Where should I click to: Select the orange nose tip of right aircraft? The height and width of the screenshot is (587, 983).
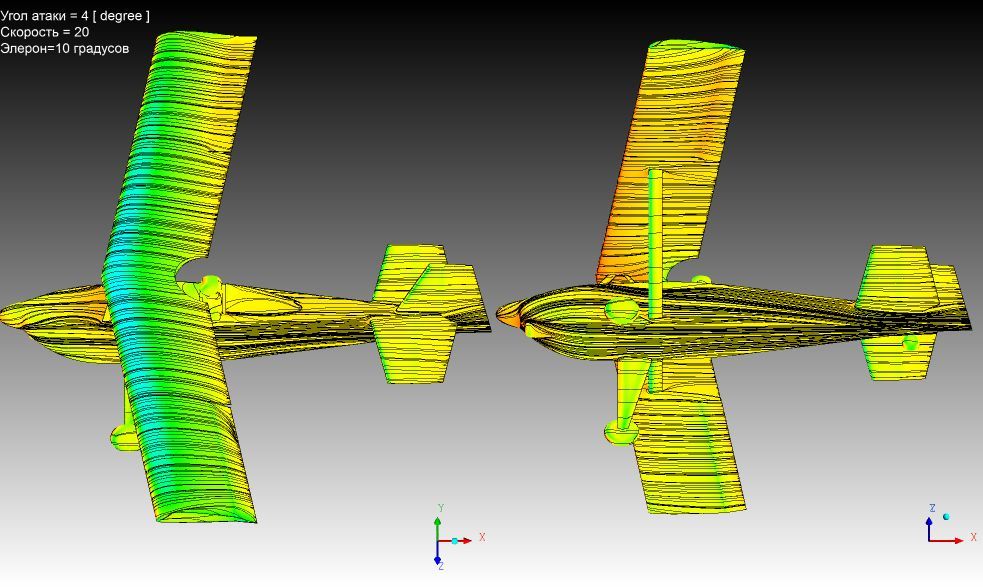tap(510, 316)
